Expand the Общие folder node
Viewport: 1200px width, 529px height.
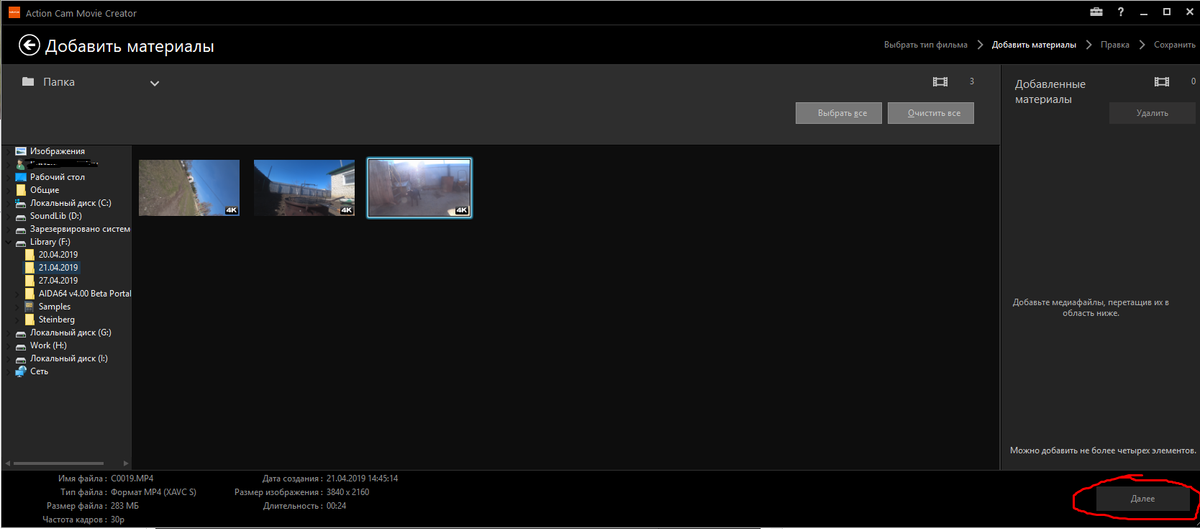pos(9,190)
